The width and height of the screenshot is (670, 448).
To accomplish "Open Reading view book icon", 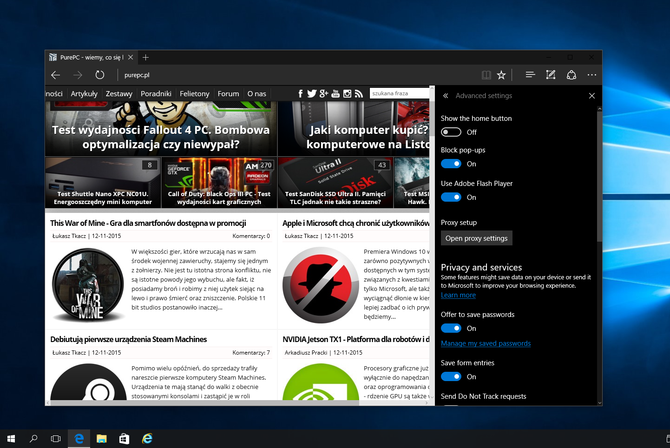I will [x=486, y=75].
